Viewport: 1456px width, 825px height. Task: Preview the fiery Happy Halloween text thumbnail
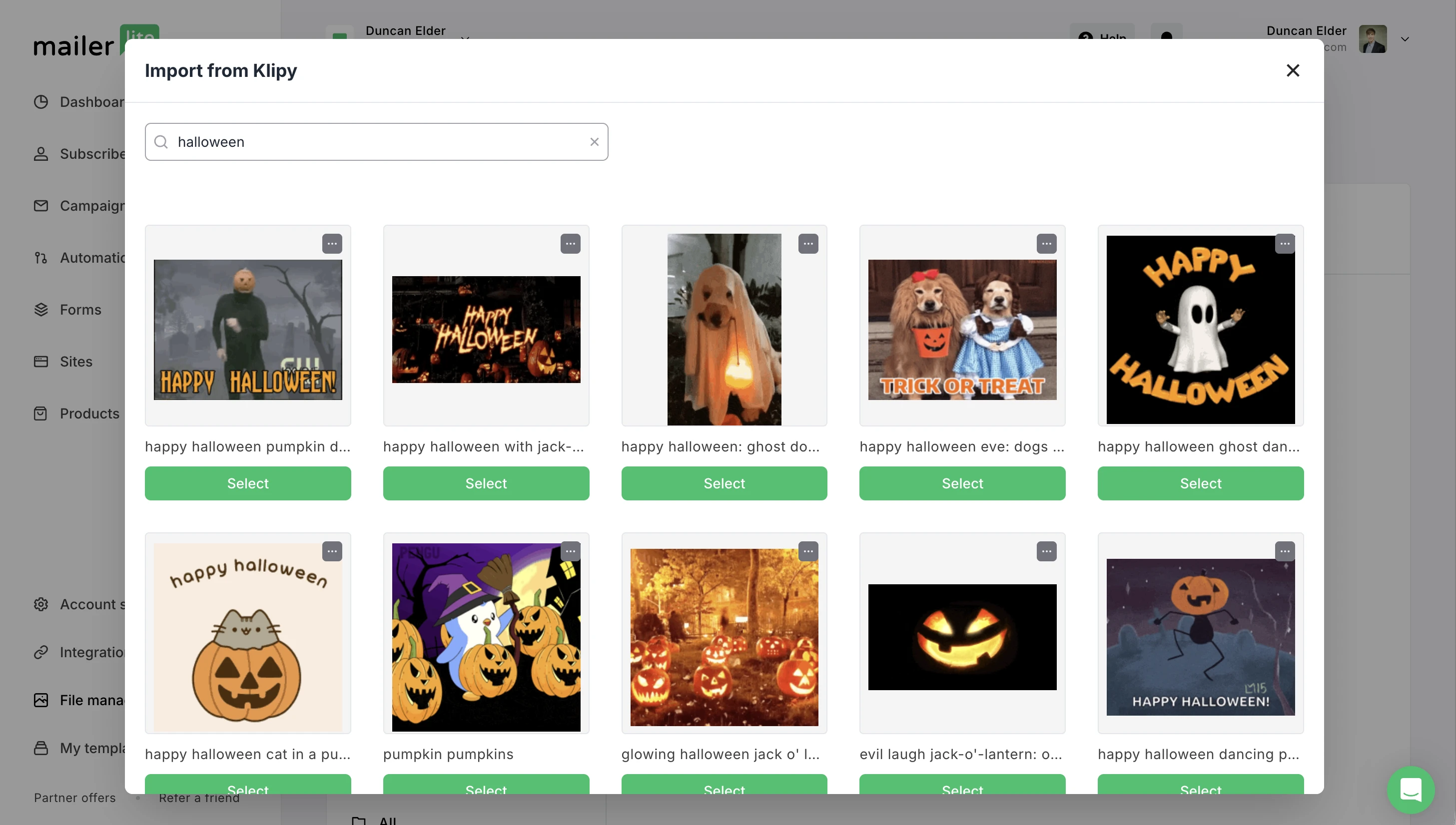pos(486,330)
